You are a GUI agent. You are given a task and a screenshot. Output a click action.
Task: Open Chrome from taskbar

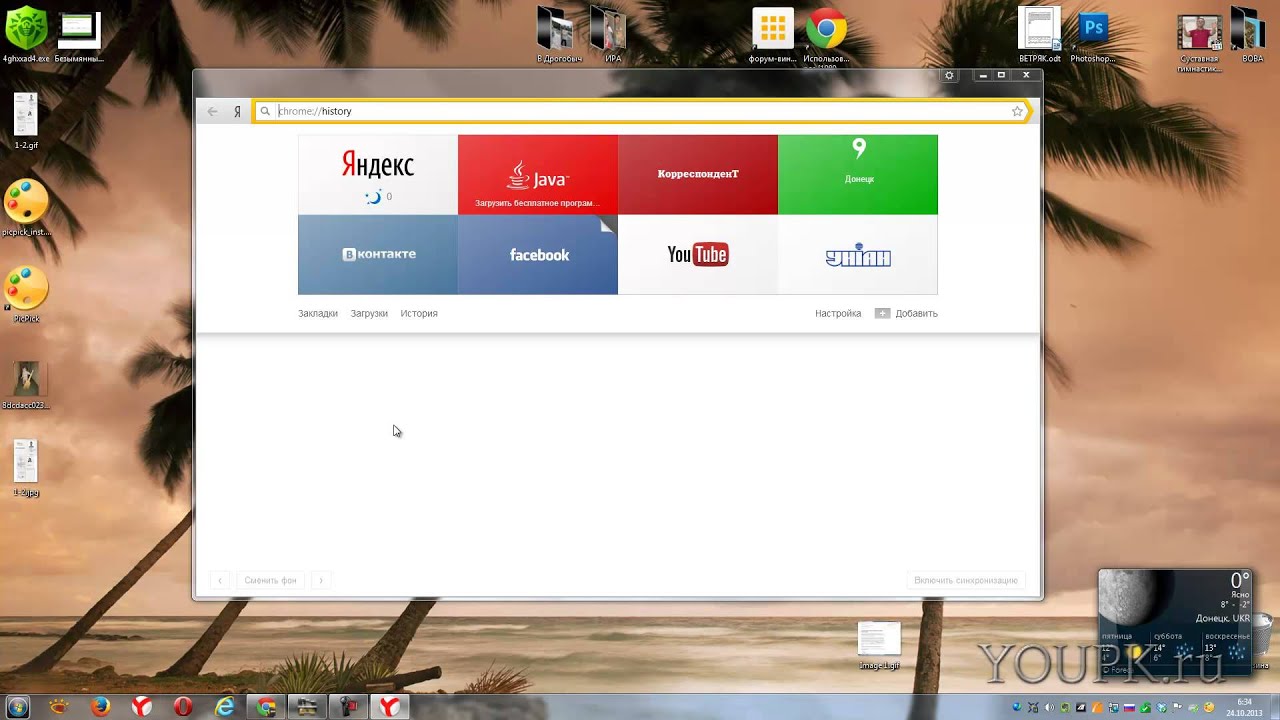coord(266,707)
